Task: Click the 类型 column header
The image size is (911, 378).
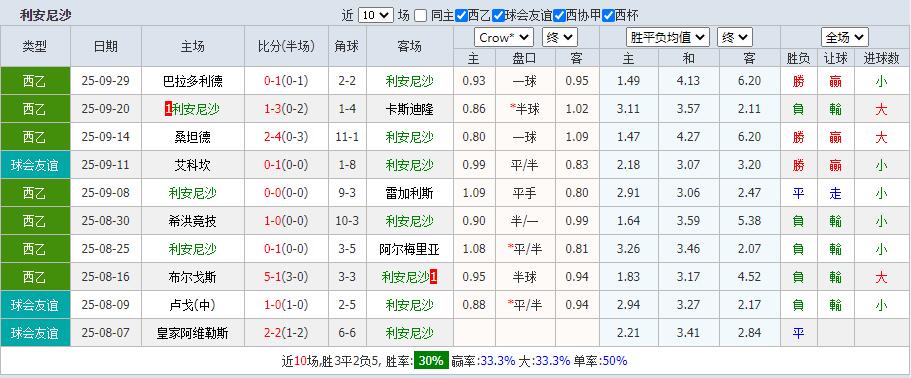Action: pos(35,46)
